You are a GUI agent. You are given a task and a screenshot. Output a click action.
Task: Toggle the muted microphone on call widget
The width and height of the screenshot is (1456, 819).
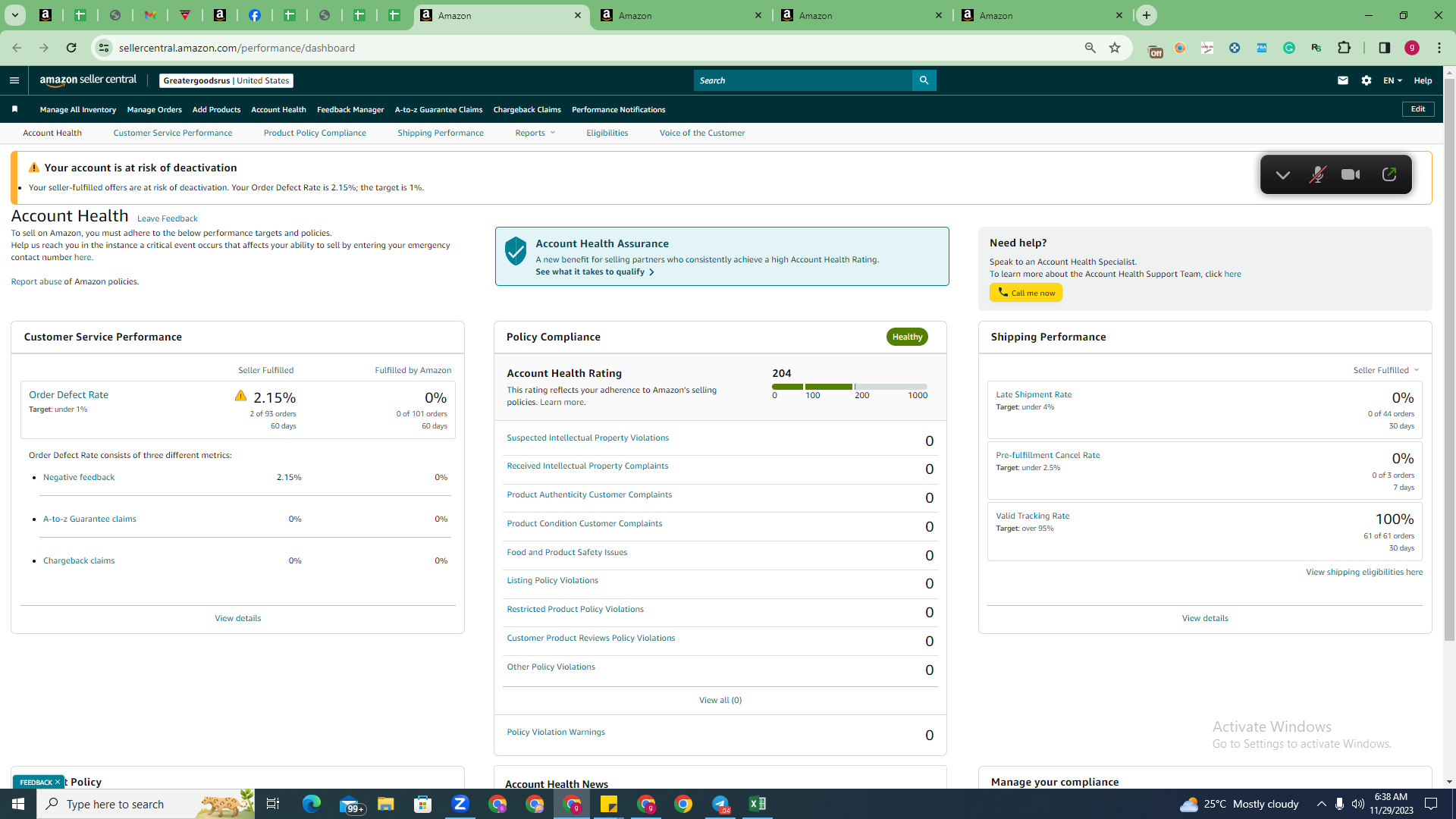point(1317,174)
